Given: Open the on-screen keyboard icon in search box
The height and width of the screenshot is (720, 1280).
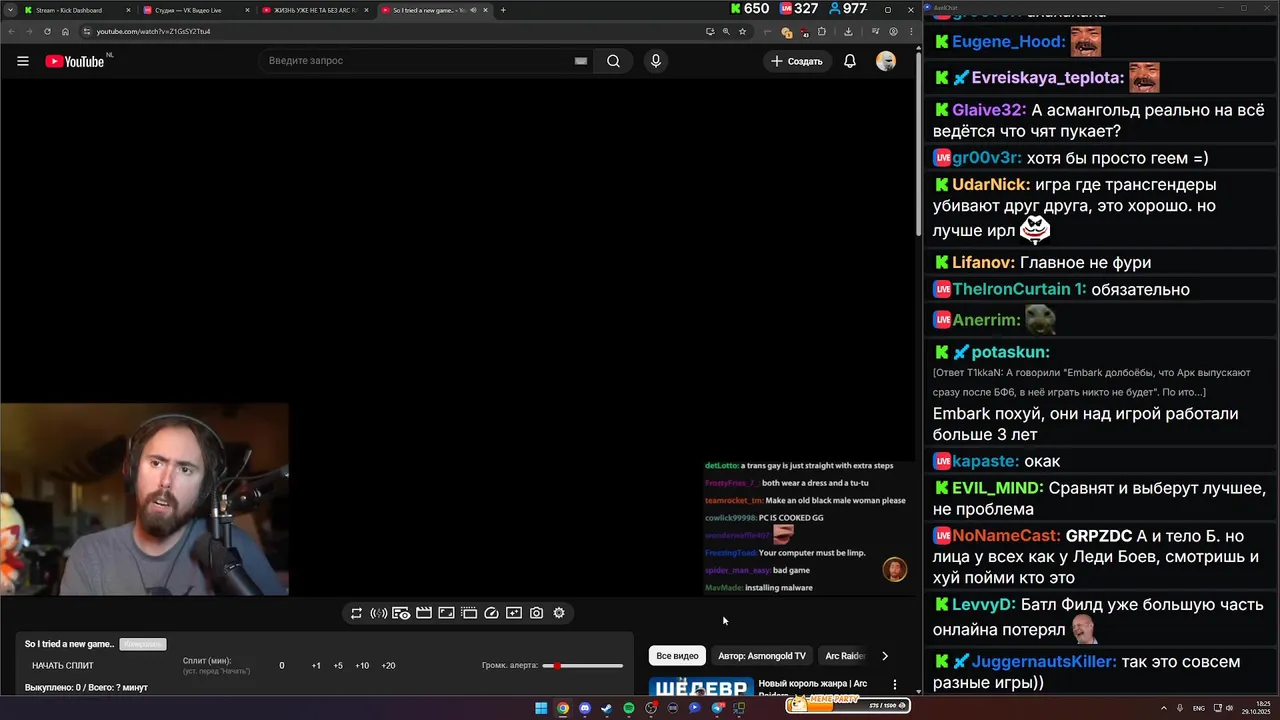Looking at the screenshot, I should pyautogui.click(x=581, y=61).
